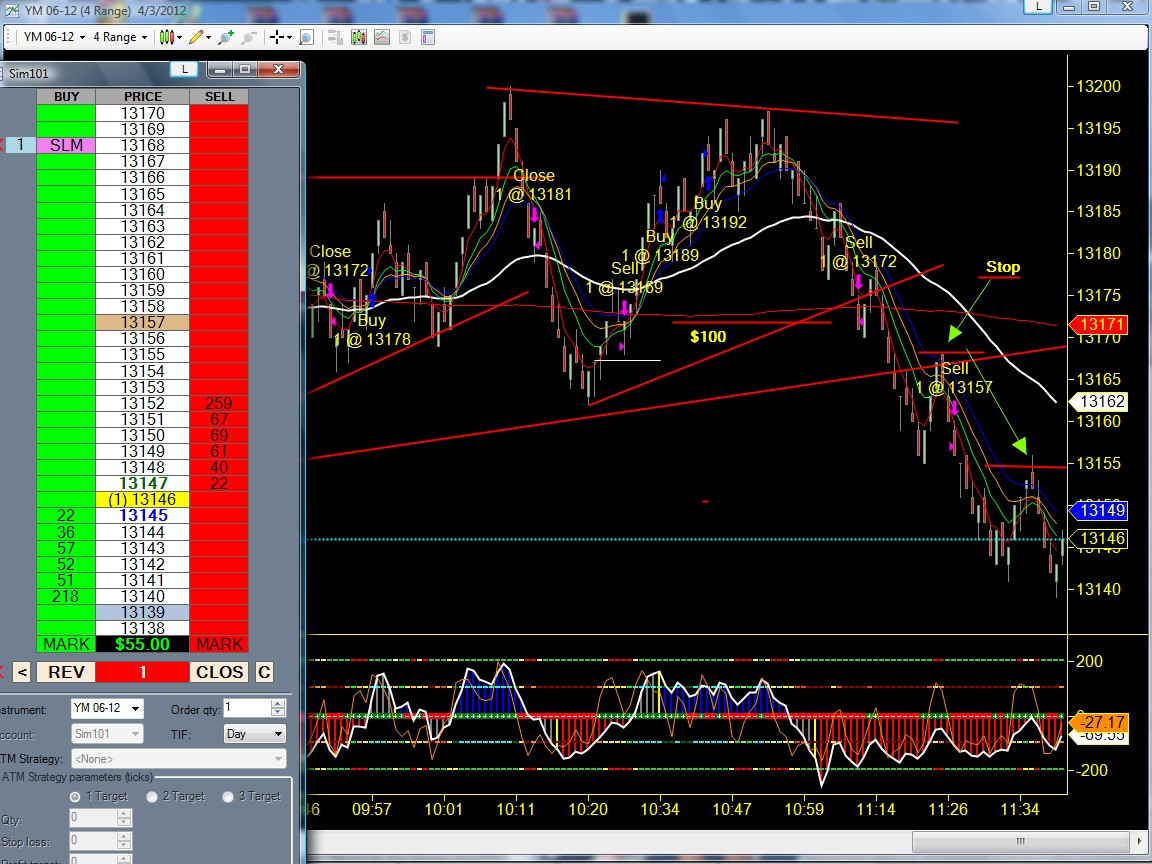Click the zoom in magnifier icon

click(x=226, y=37)
